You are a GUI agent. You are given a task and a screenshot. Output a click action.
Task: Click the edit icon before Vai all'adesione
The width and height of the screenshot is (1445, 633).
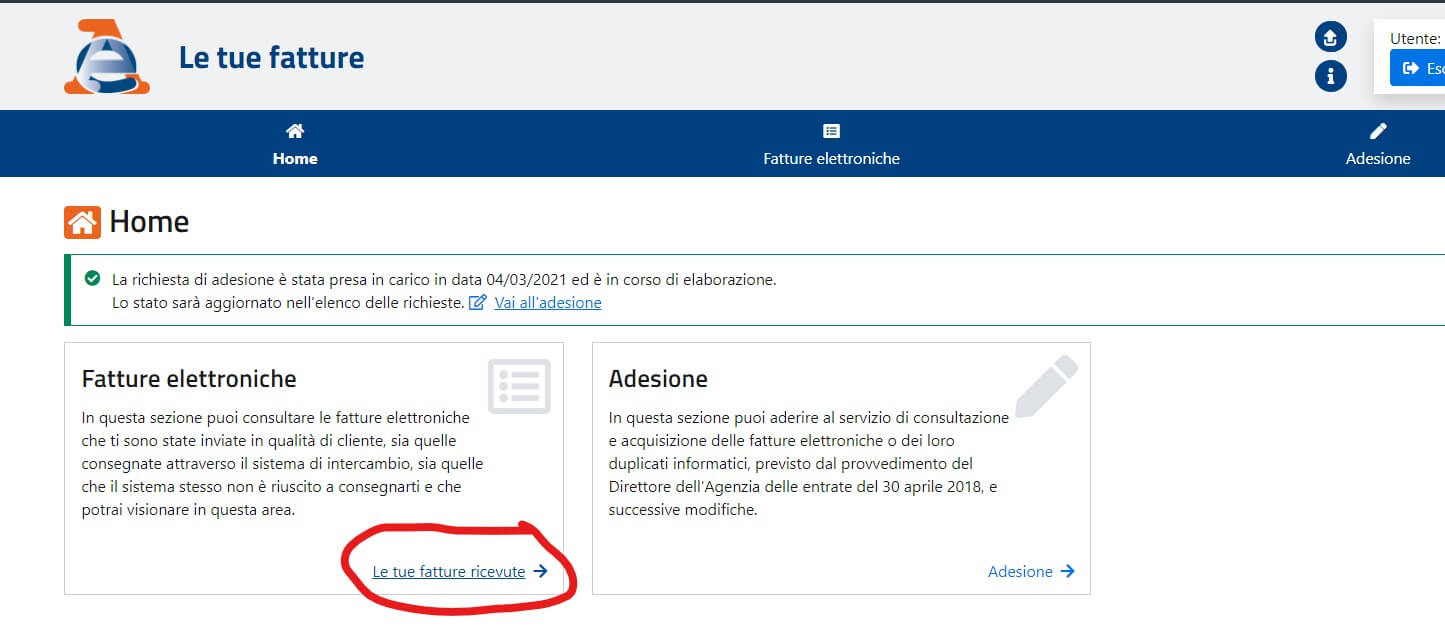point(478,302)
